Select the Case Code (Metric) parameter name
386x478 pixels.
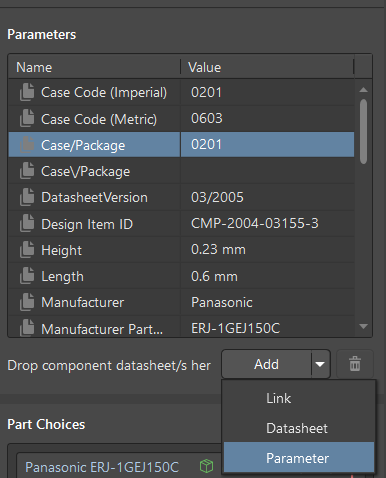99,119
